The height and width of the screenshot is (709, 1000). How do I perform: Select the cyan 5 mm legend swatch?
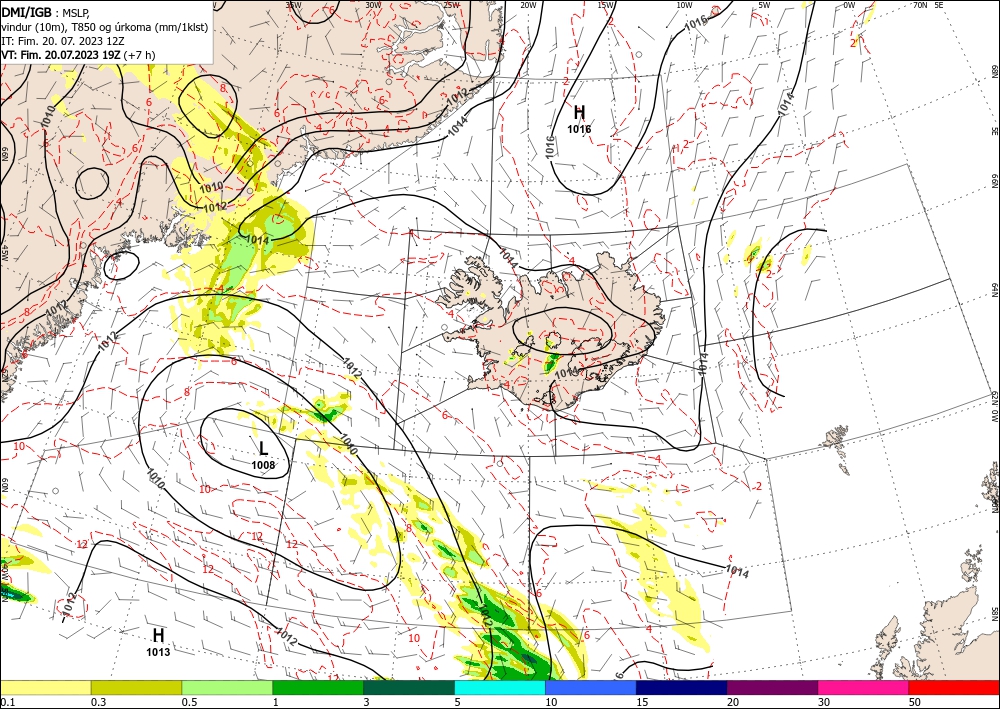point(500,687)
